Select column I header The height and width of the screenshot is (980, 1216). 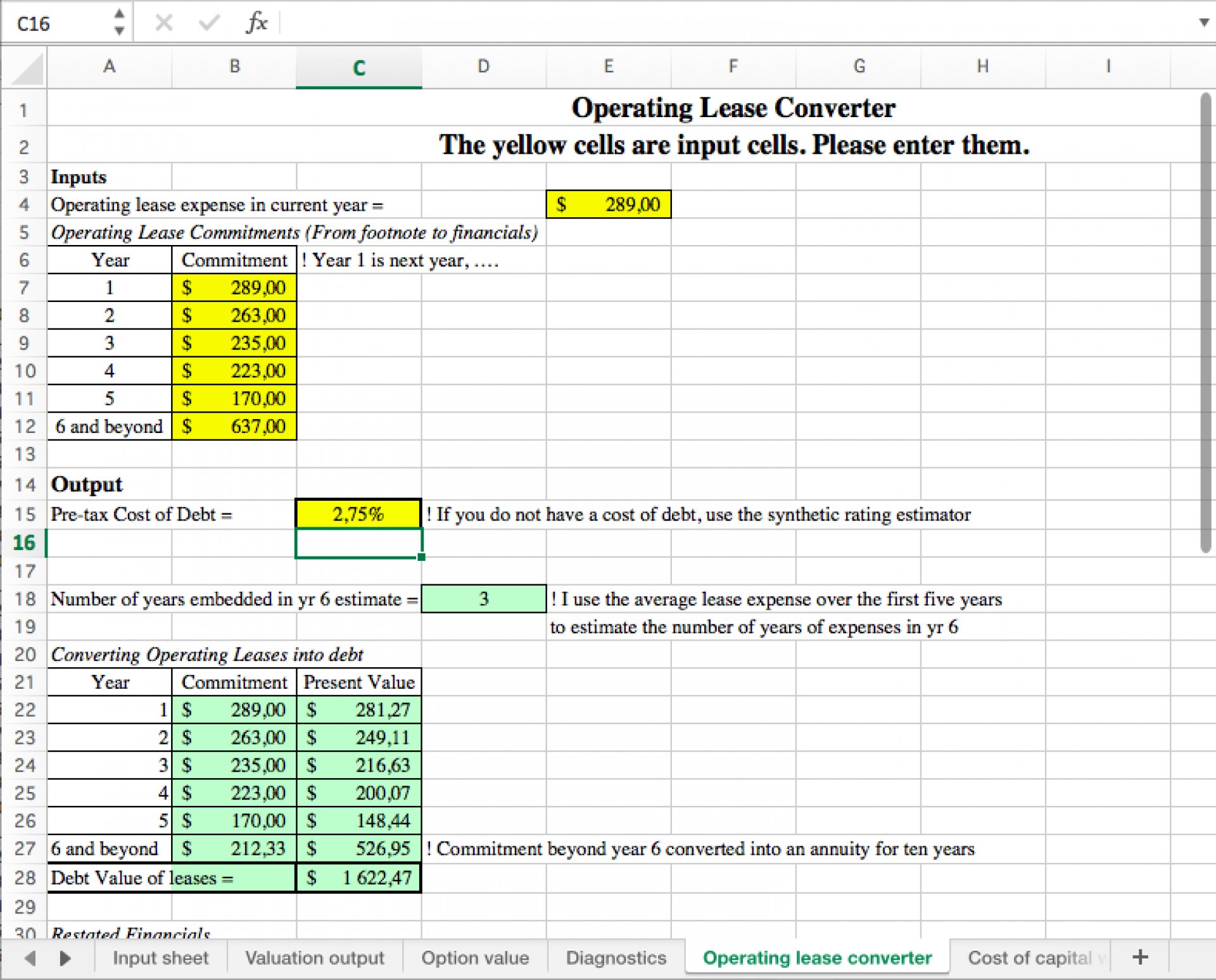tap(1108, 66)
